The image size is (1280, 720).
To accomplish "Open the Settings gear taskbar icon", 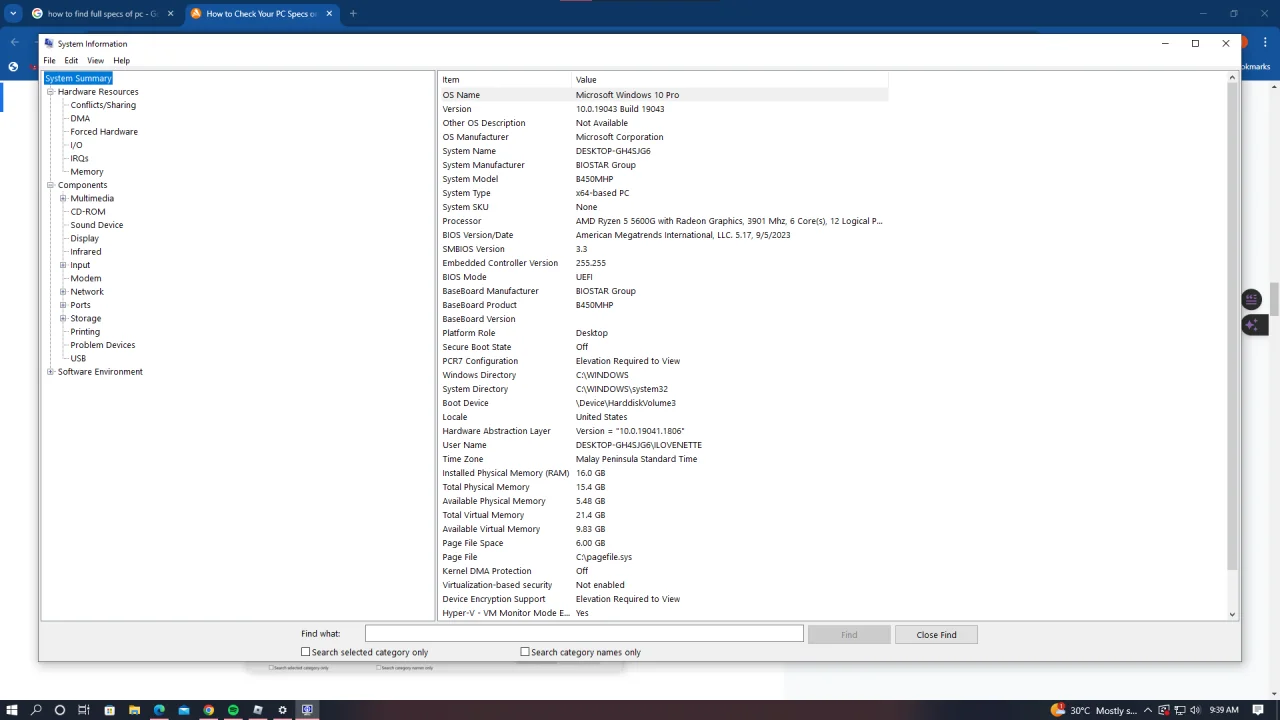I will click(282, 710).
